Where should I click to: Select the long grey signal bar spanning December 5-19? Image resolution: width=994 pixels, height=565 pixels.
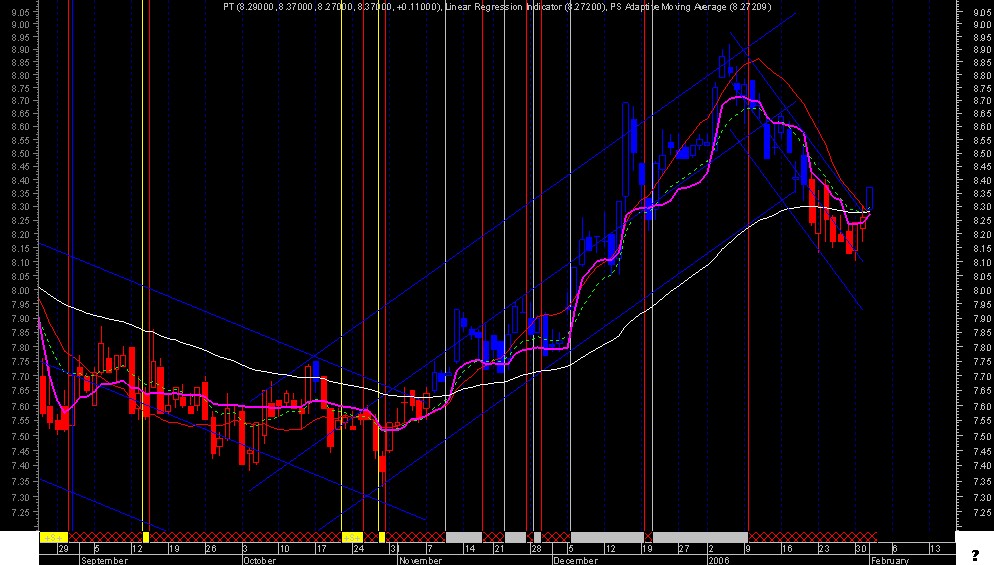[607, 537]
